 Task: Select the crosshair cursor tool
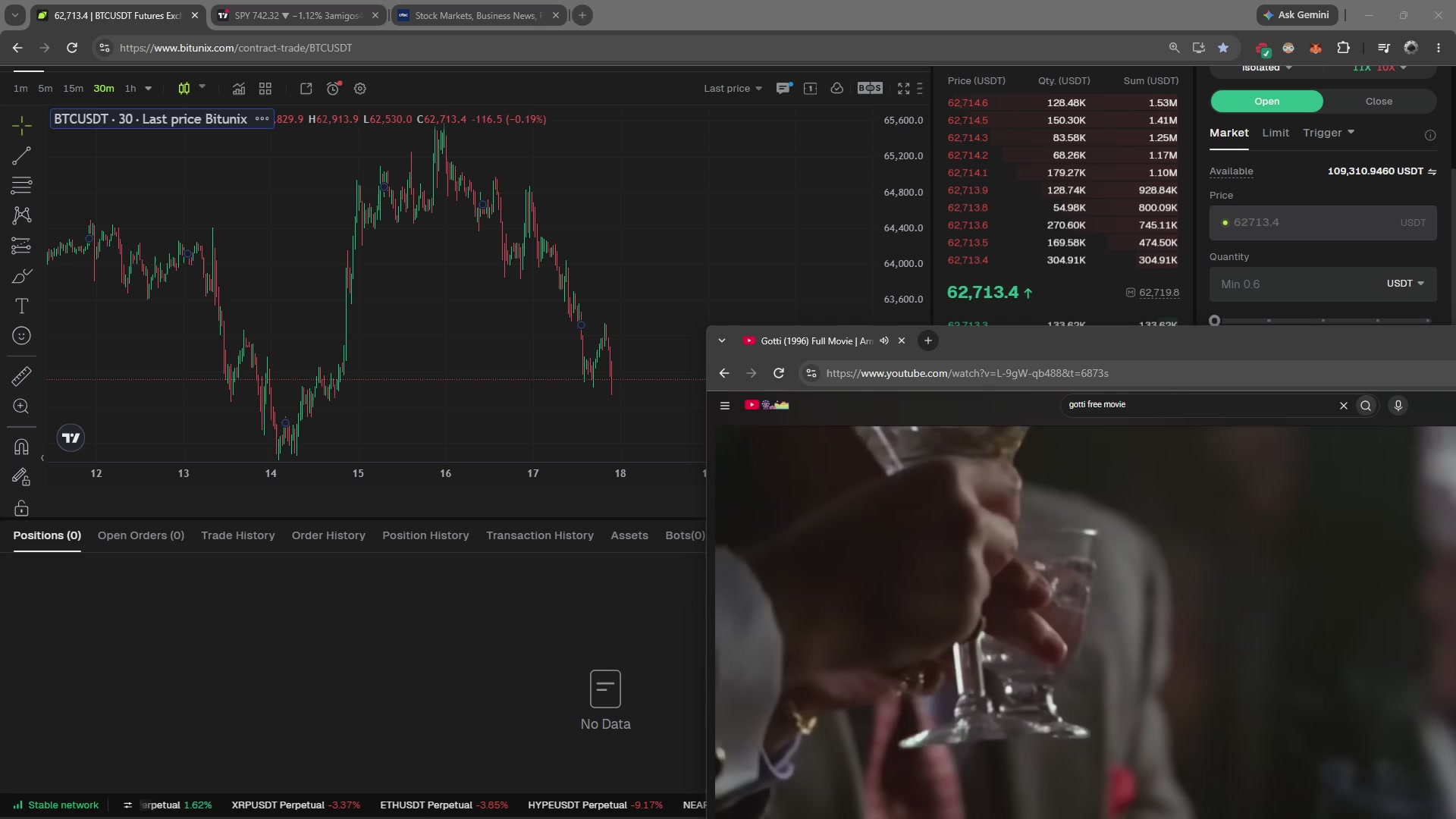click(21, 125)
